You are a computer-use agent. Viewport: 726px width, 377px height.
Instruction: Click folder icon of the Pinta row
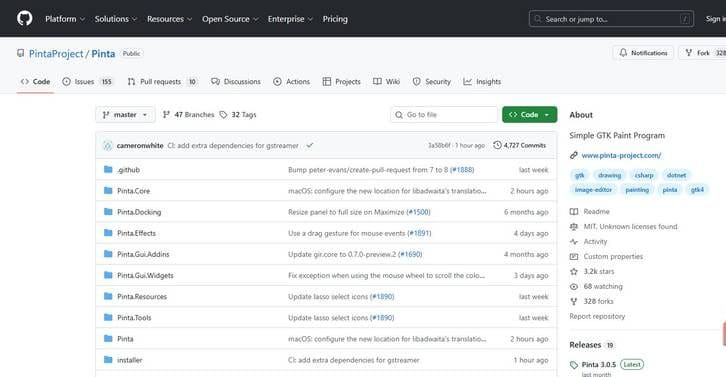(108, 339)
